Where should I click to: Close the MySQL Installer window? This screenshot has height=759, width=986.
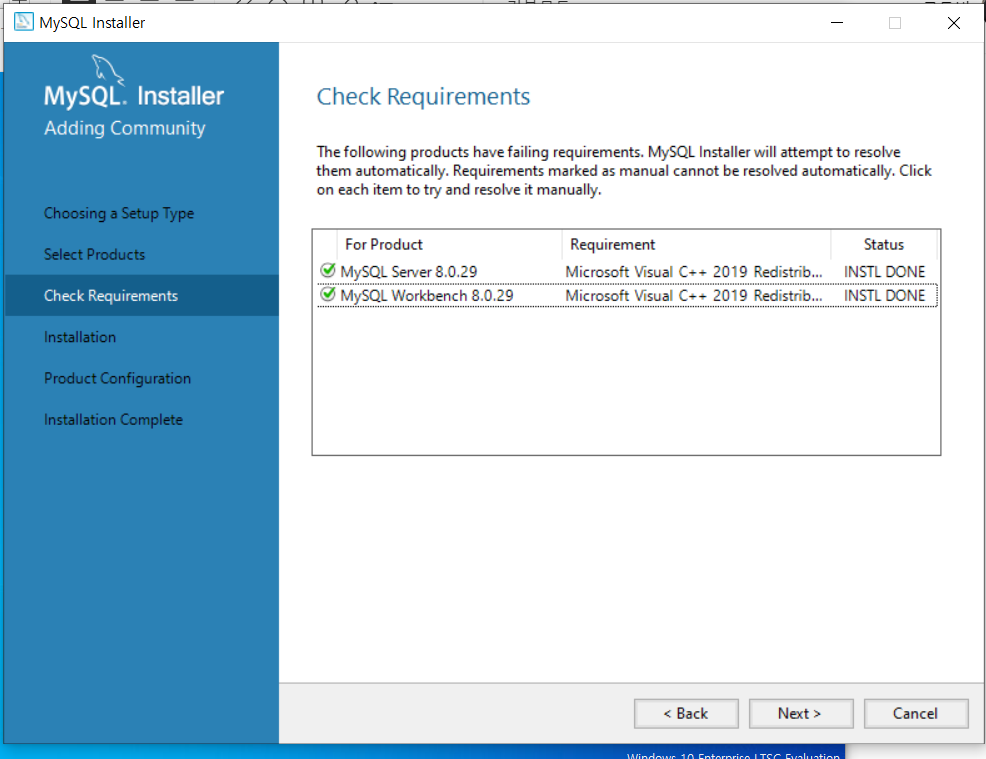pos(953,23)
